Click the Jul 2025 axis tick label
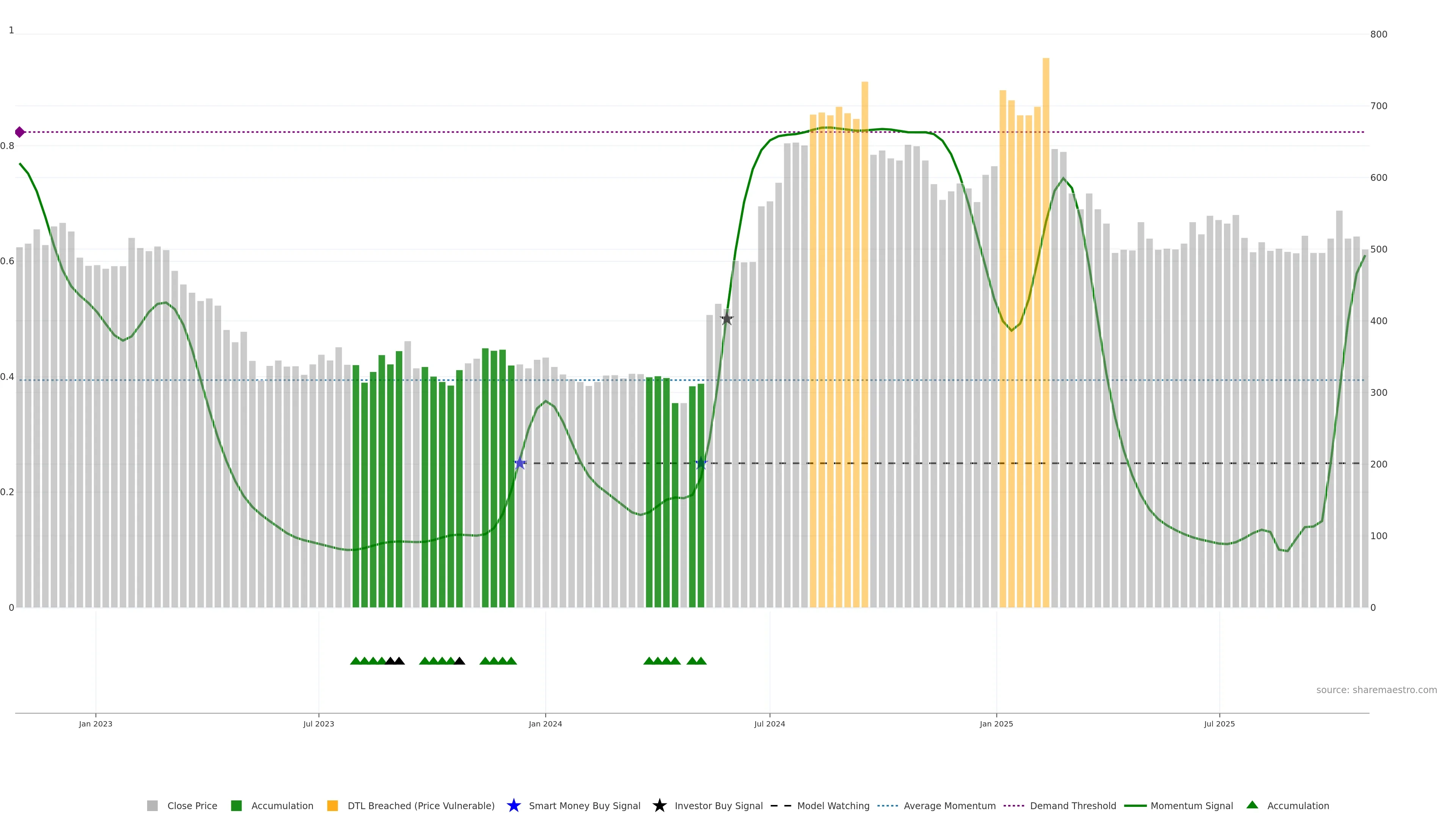The image size is (1456, 819). coord(1219,724)
